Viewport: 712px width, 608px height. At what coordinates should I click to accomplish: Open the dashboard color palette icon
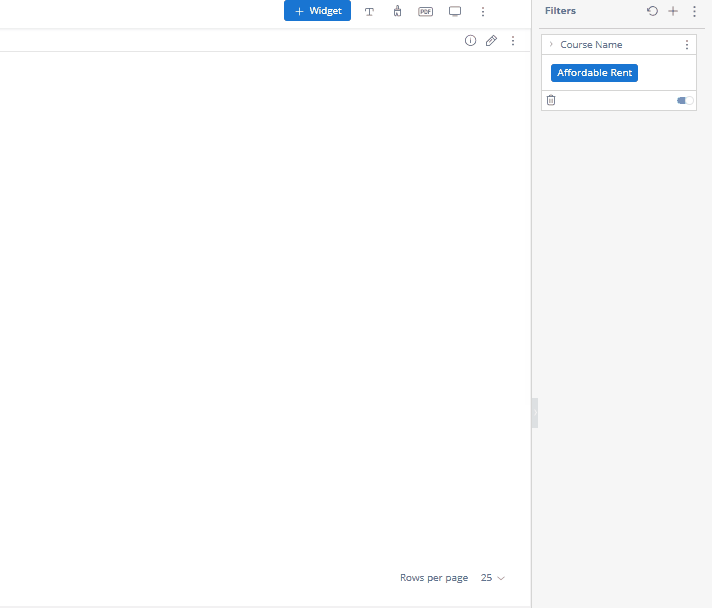click(397, 11)
